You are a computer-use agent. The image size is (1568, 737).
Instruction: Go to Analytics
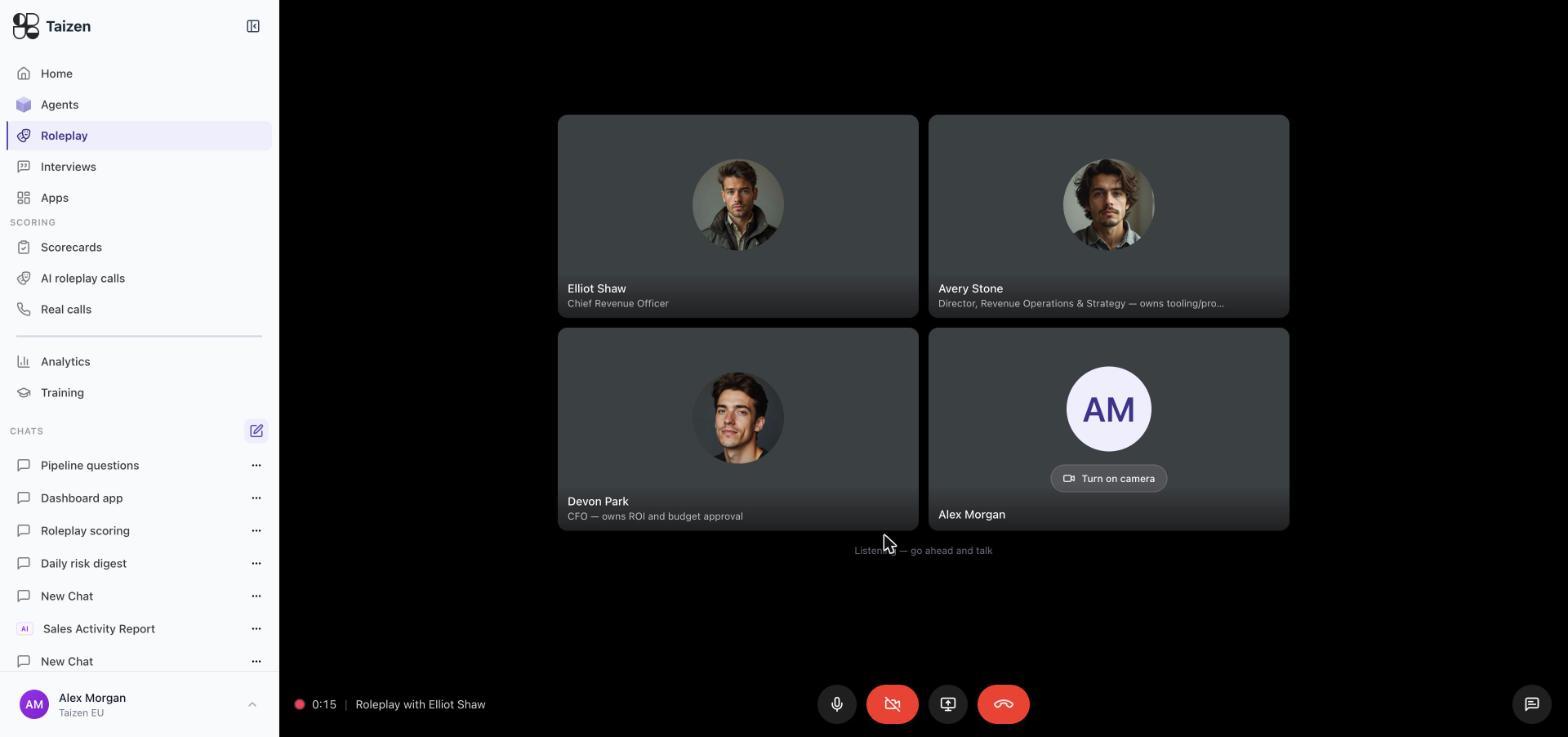[x=139, y=361]
